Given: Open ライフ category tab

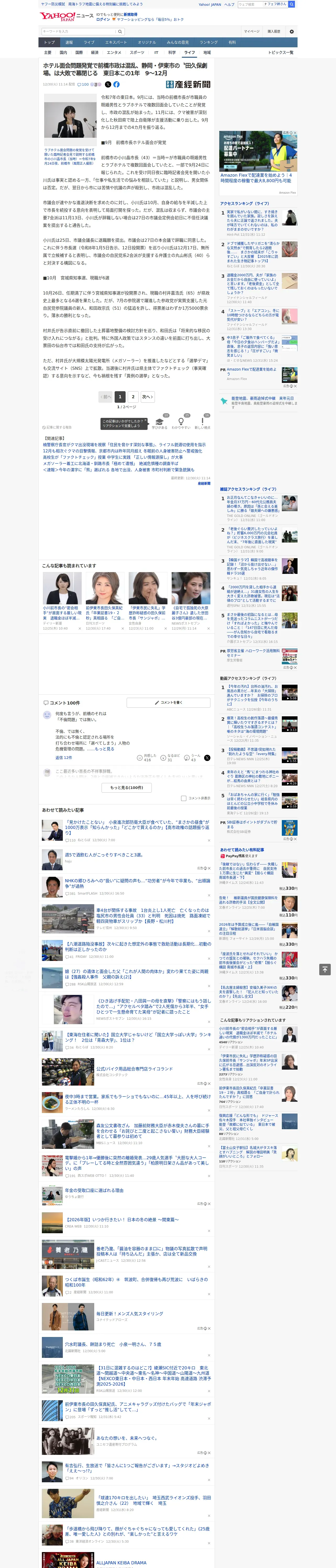Looking at the screenshot, I should click(190, 52).
